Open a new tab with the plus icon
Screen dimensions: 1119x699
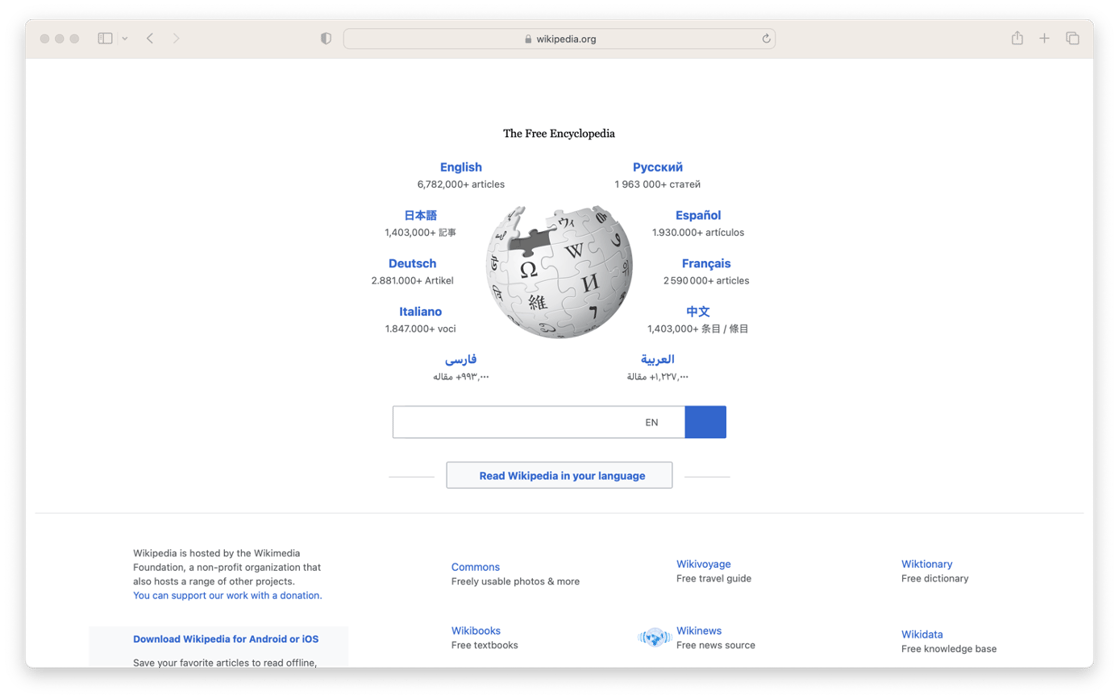1044,37
